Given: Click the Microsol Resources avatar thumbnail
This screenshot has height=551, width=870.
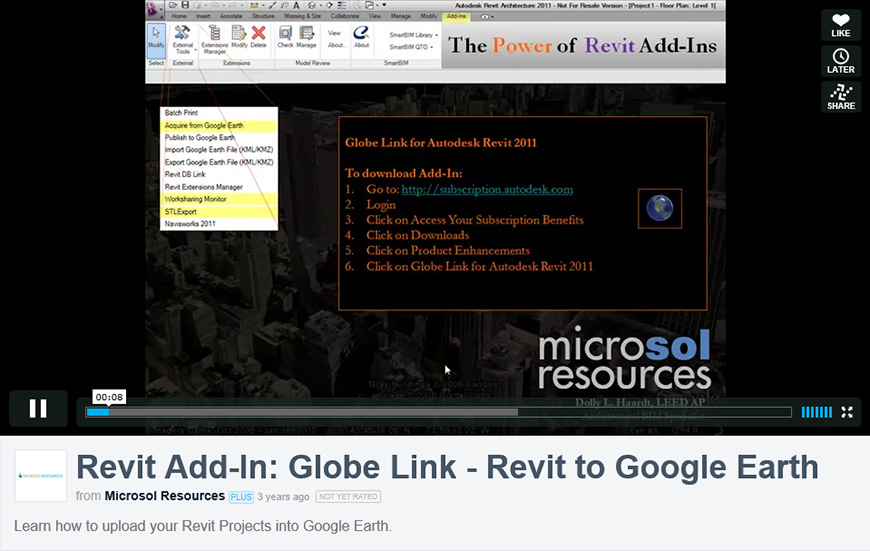Looking at the screenshot, I should tap(41, 476).
